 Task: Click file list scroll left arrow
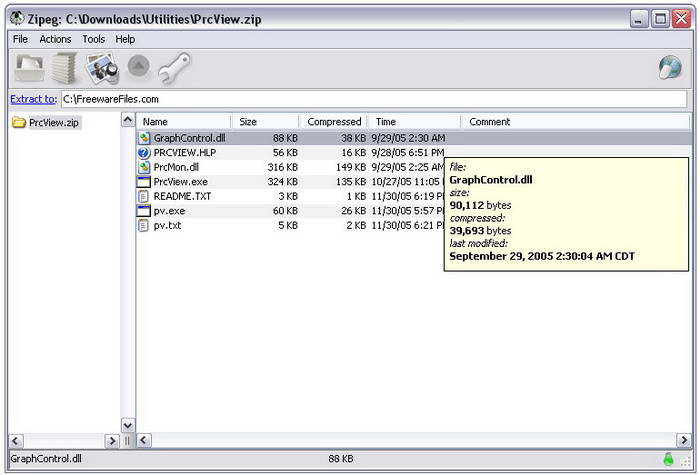(x=143, y=441)
